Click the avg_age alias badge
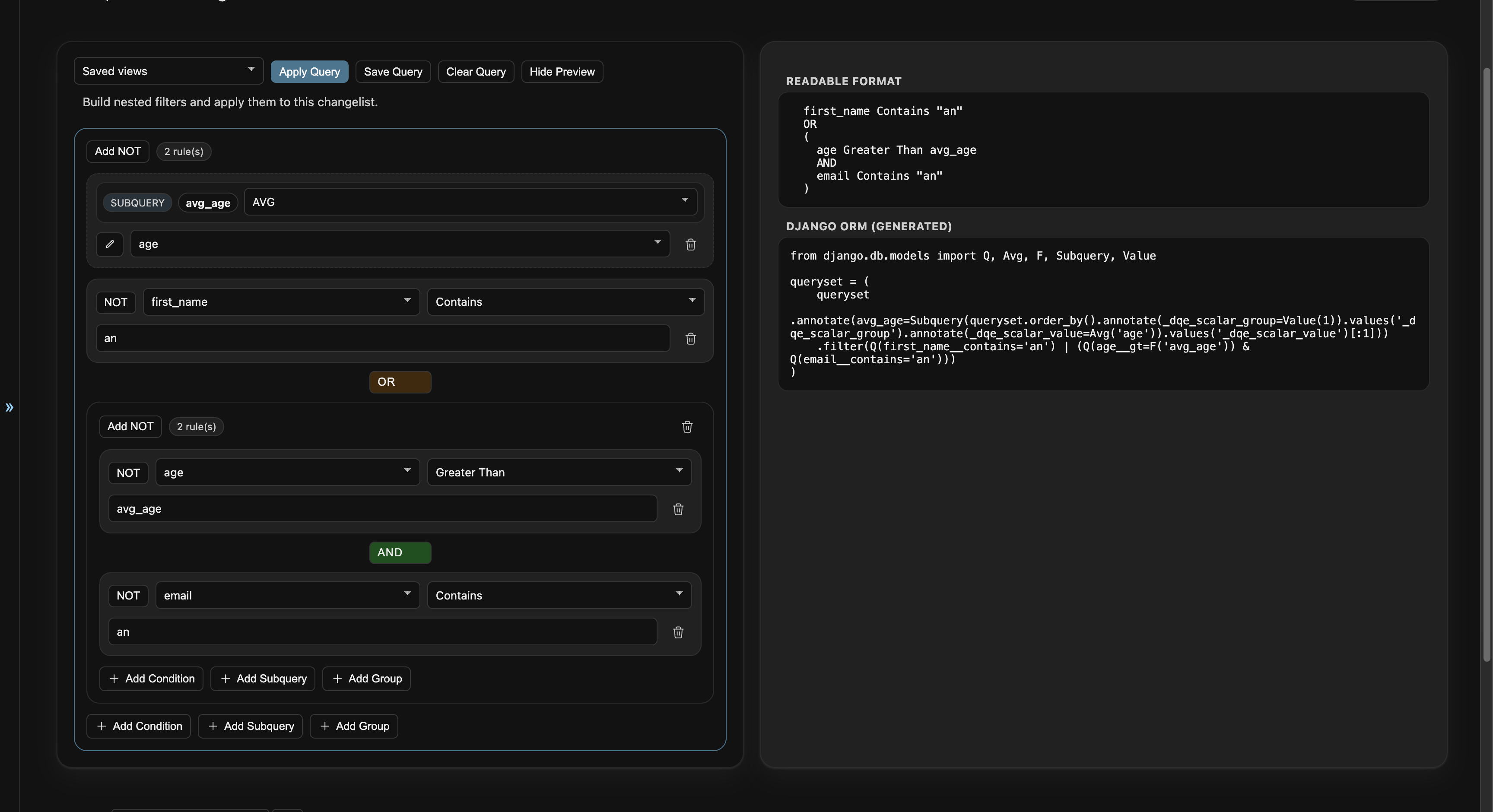The image size is (1493, 812). click(x=208, y=203)
